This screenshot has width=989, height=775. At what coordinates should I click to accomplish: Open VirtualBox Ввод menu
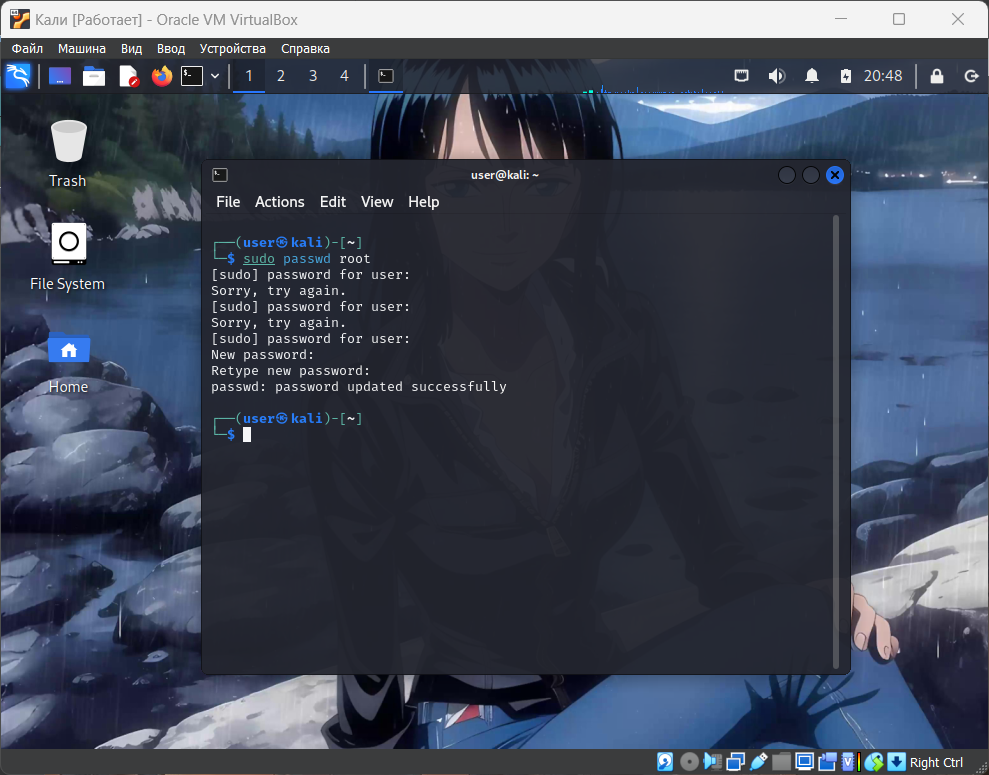tap(171, 49)
